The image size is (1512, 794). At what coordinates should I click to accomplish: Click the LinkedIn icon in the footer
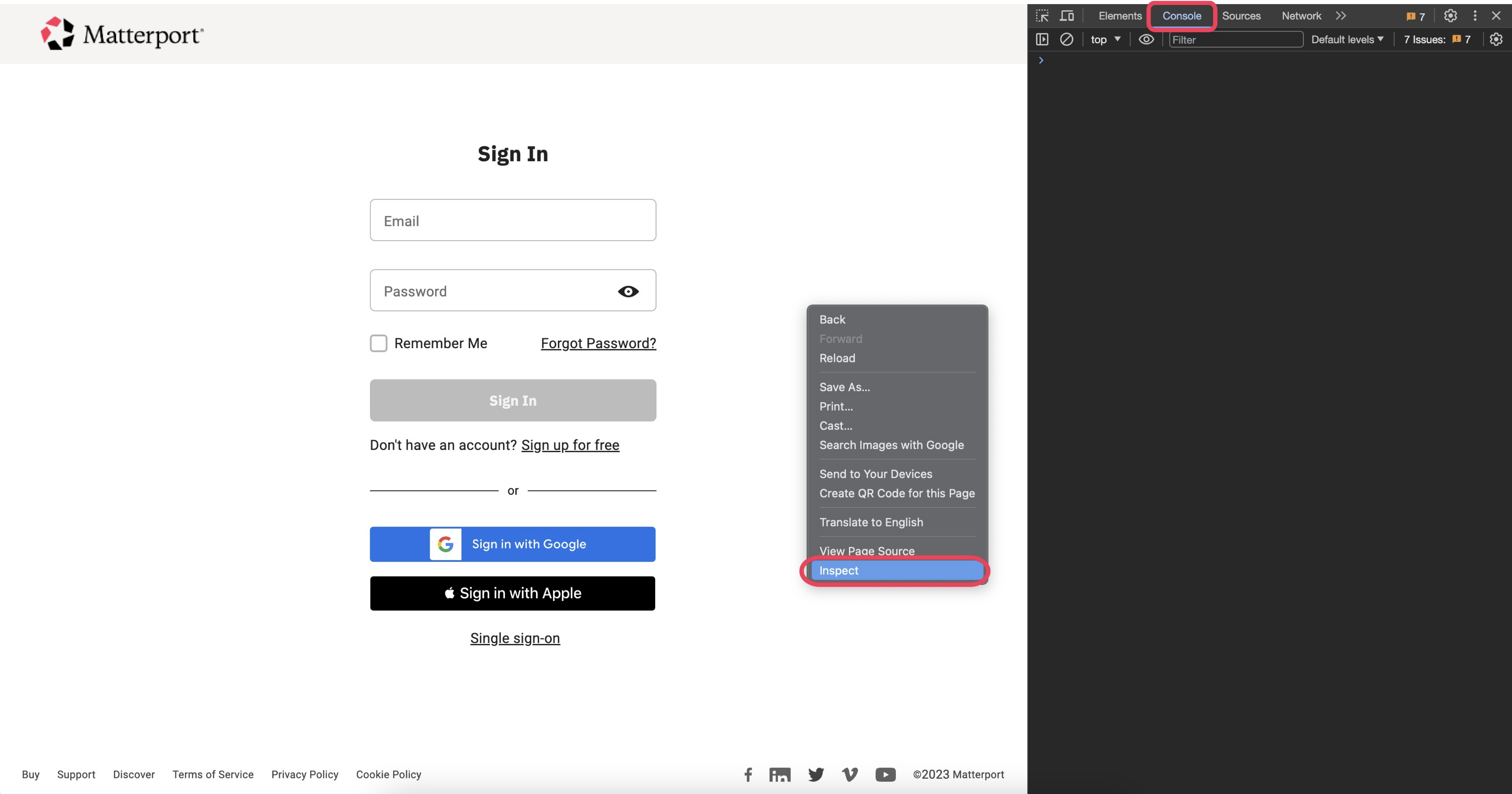[x=780, y=775]
